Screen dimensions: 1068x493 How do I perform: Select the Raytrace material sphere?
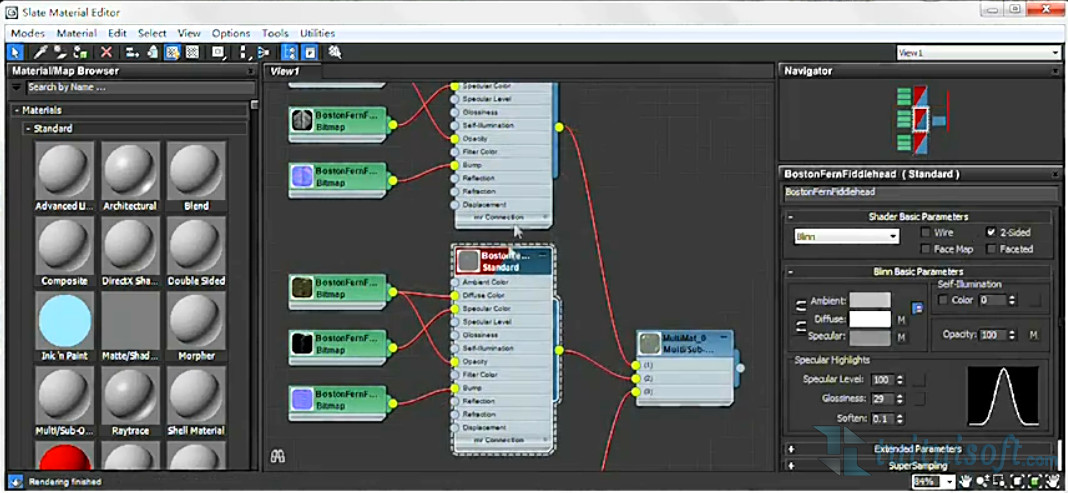(130, 396)
